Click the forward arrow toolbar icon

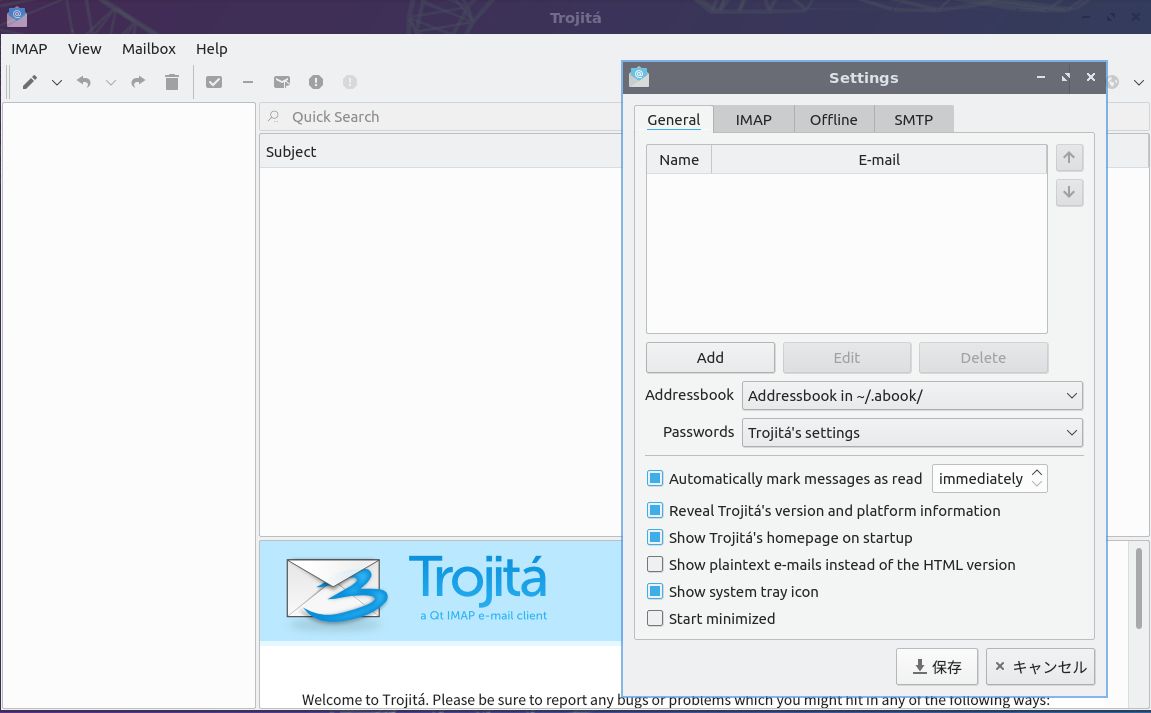click(138, 82)
